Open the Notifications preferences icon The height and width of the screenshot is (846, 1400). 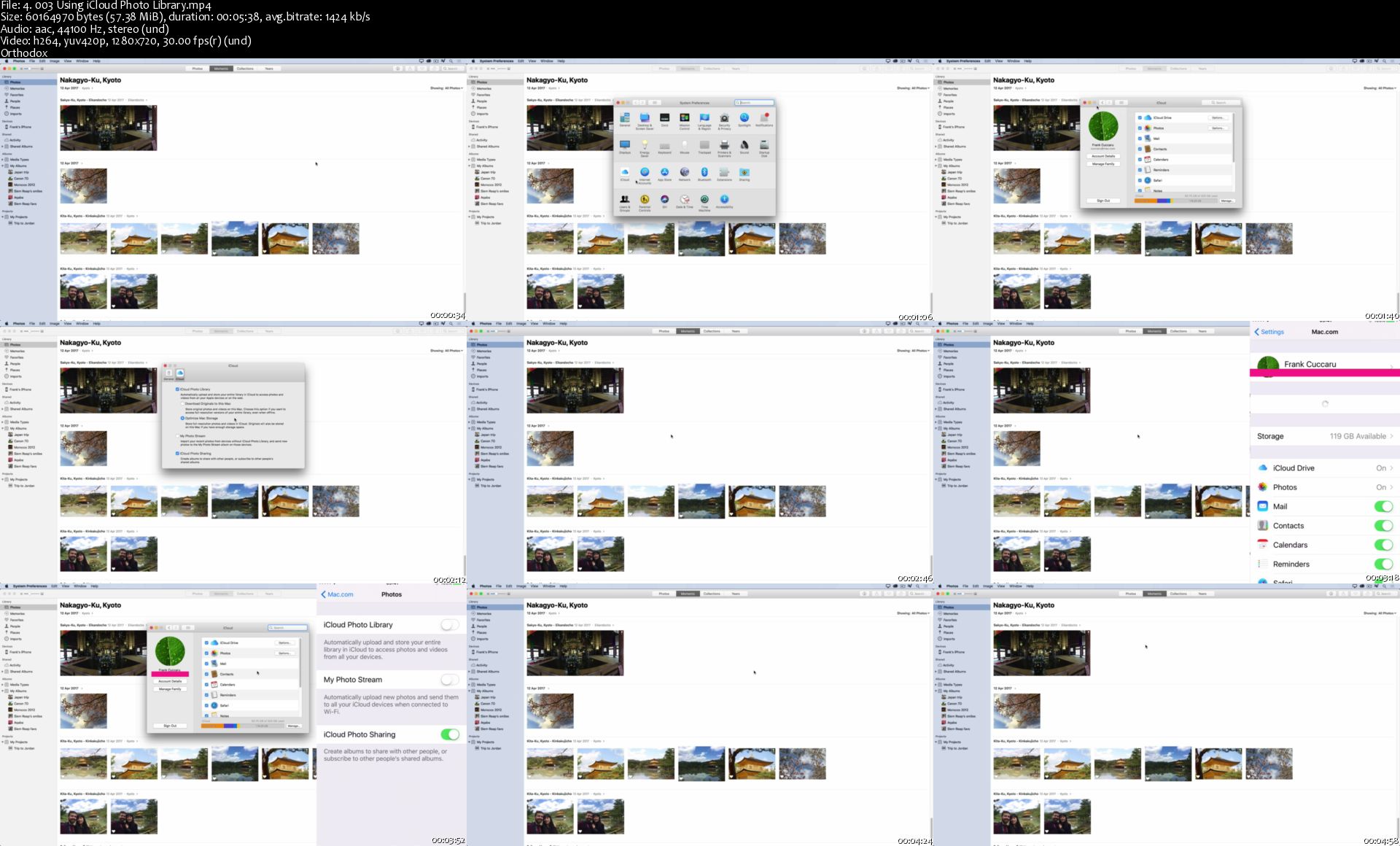(764, 119)
